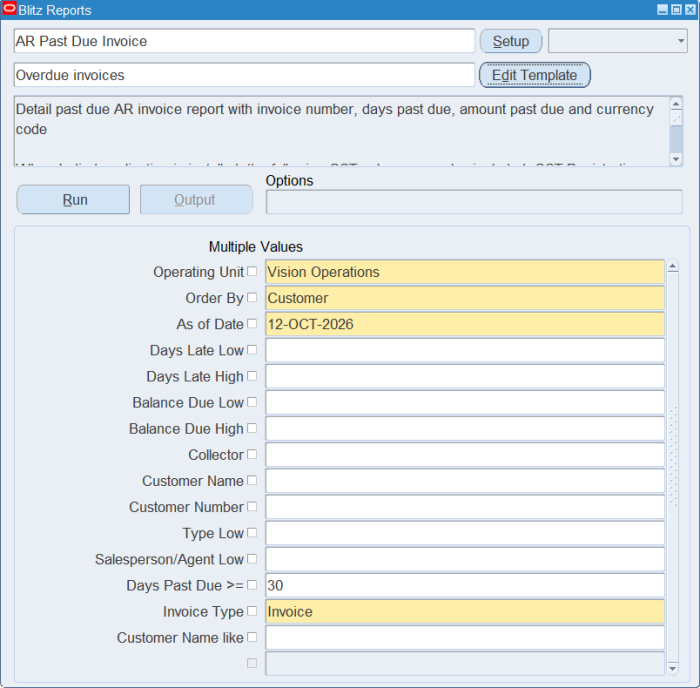The height and width of the screenshot is (688, 700).
Task: Toggle the Collector multiple values checkbox
Action: [252, 454]
